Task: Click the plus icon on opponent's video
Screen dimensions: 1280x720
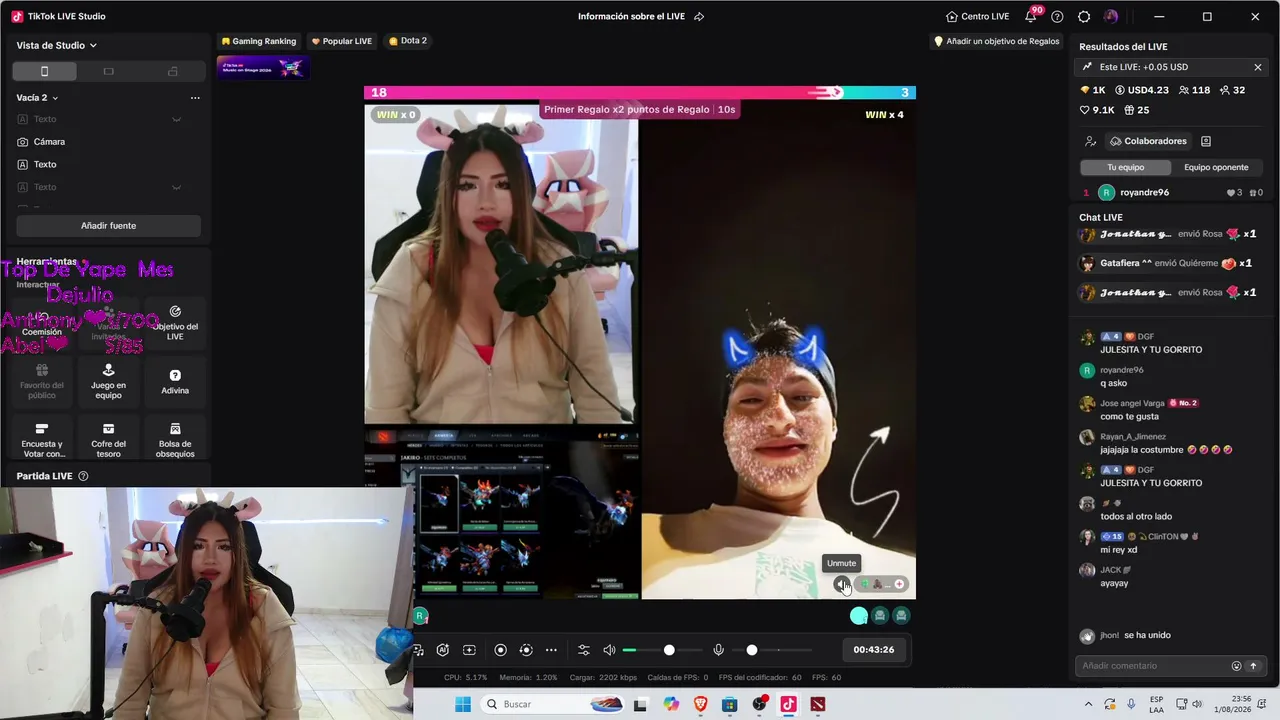Action: pos(899,584)
